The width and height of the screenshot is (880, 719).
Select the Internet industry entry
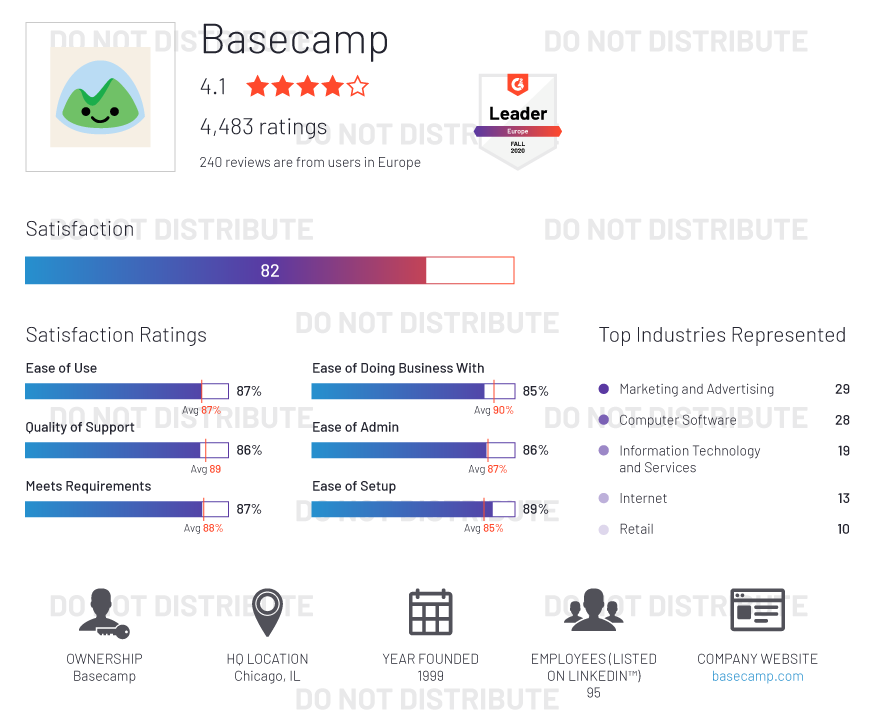pos(643,498)
